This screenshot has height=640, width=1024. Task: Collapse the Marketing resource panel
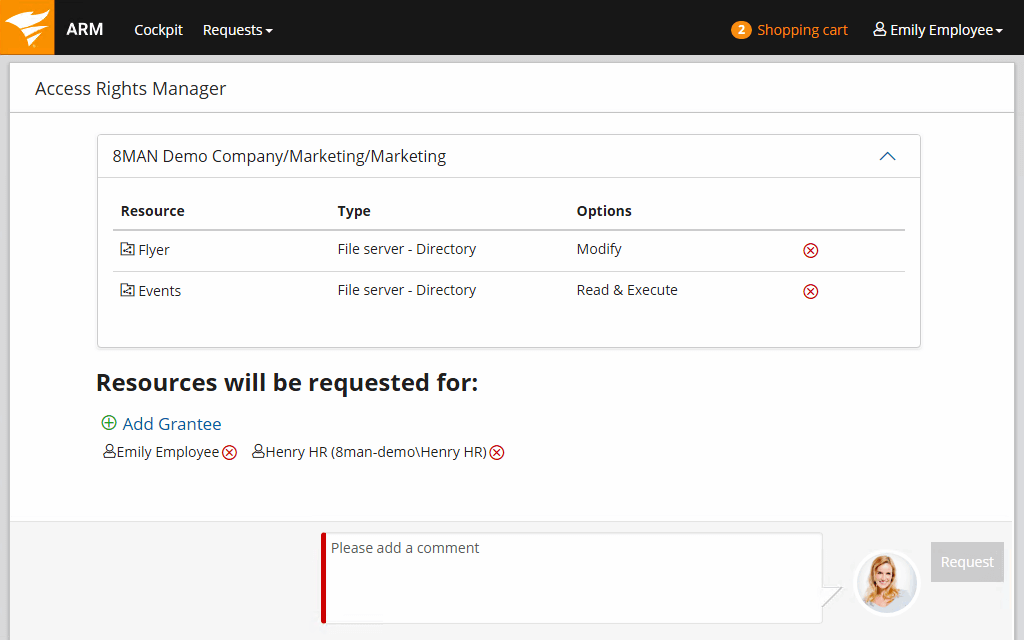pos(887,156)
